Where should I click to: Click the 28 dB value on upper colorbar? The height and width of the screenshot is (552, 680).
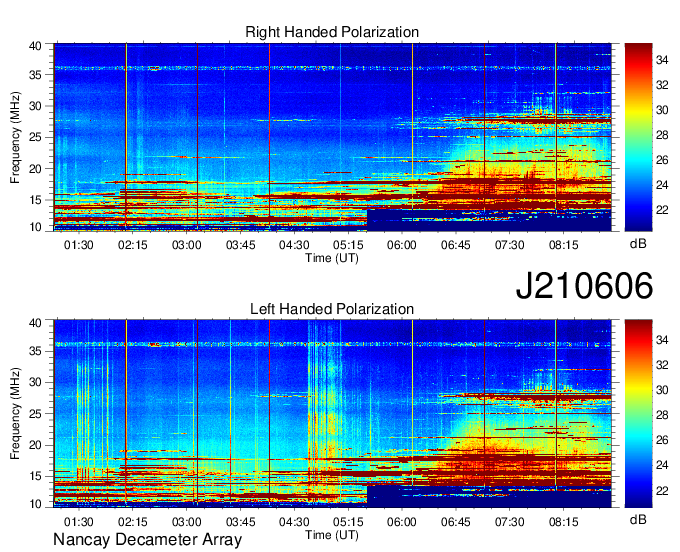click(662, 135)
